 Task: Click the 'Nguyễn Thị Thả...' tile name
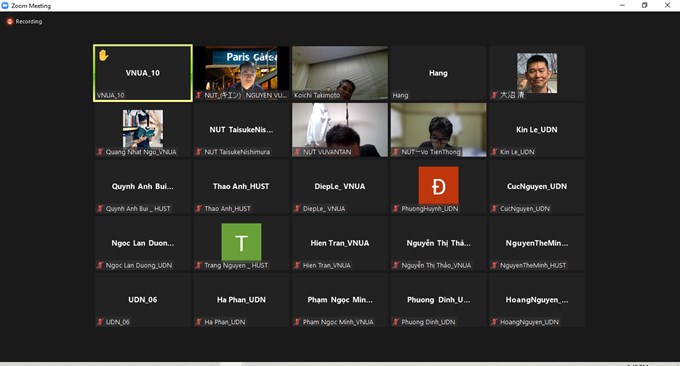click(x=438, y=243)
